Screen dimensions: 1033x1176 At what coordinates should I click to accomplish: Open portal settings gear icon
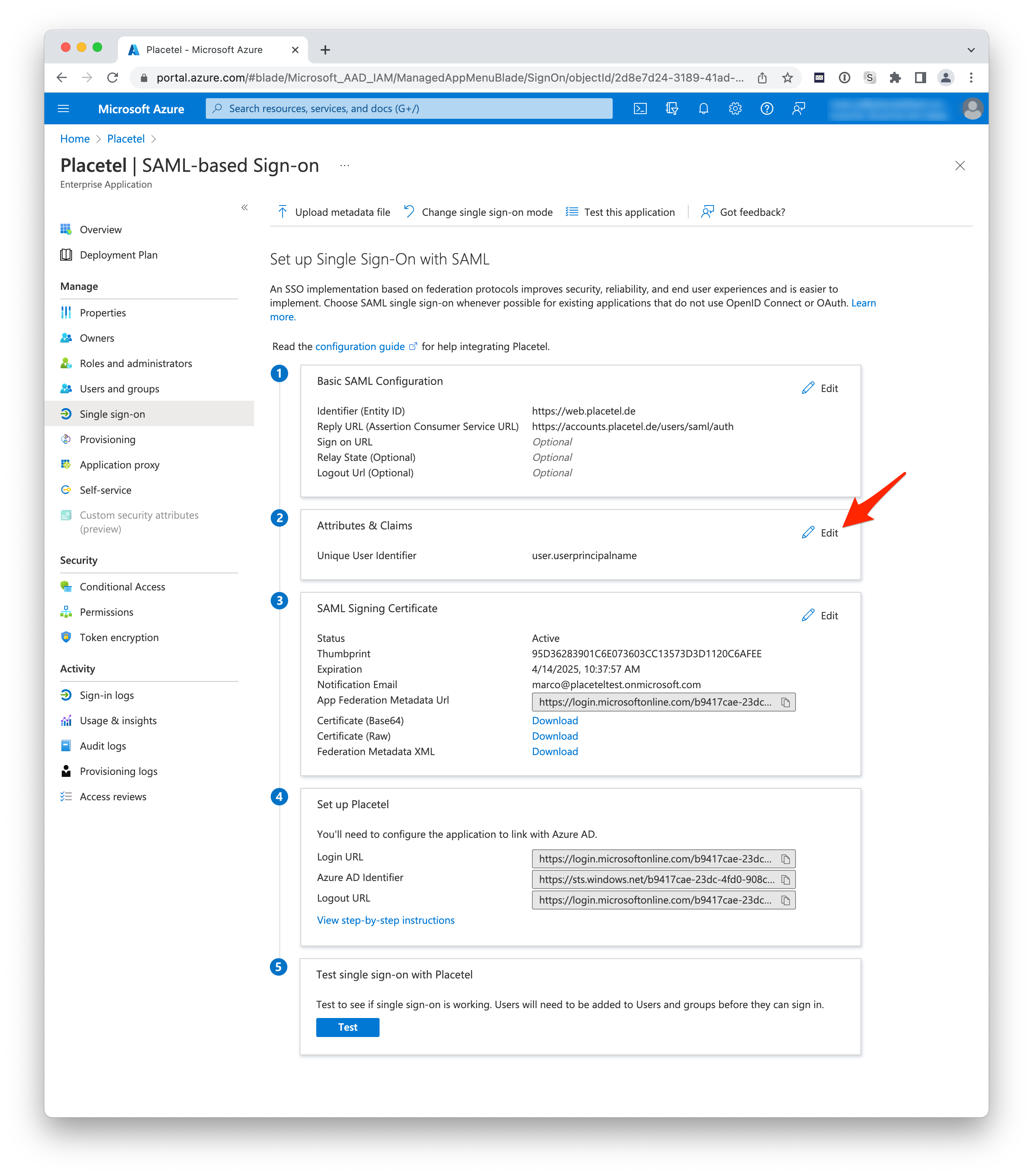tap(735, 109)
